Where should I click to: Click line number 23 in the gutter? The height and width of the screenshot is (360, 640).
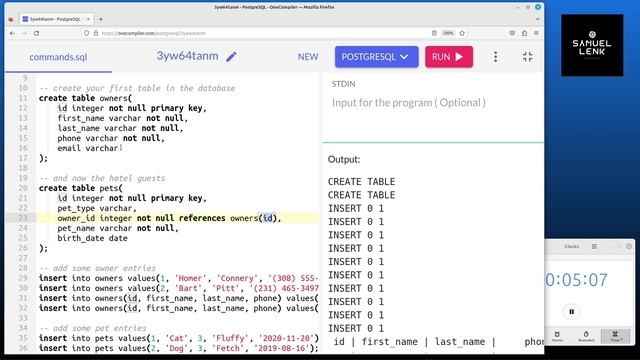22,218
